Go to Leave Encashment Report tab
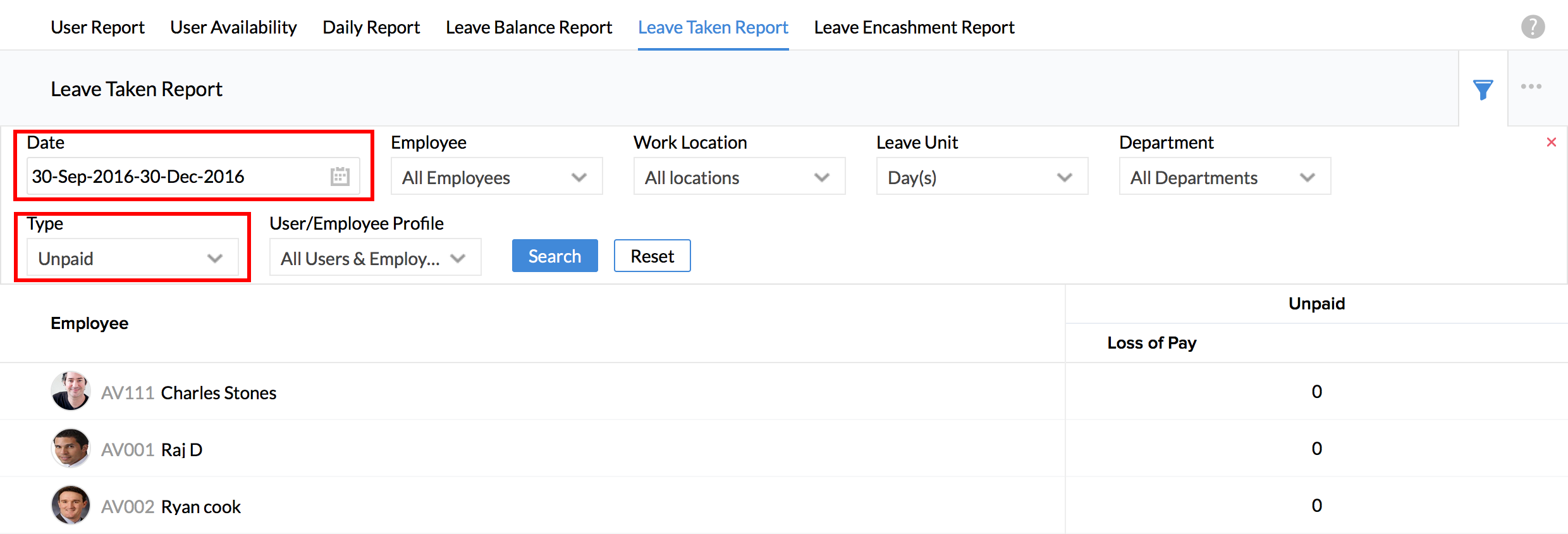This screenshot has height=534, width=1568. (914, 27)
